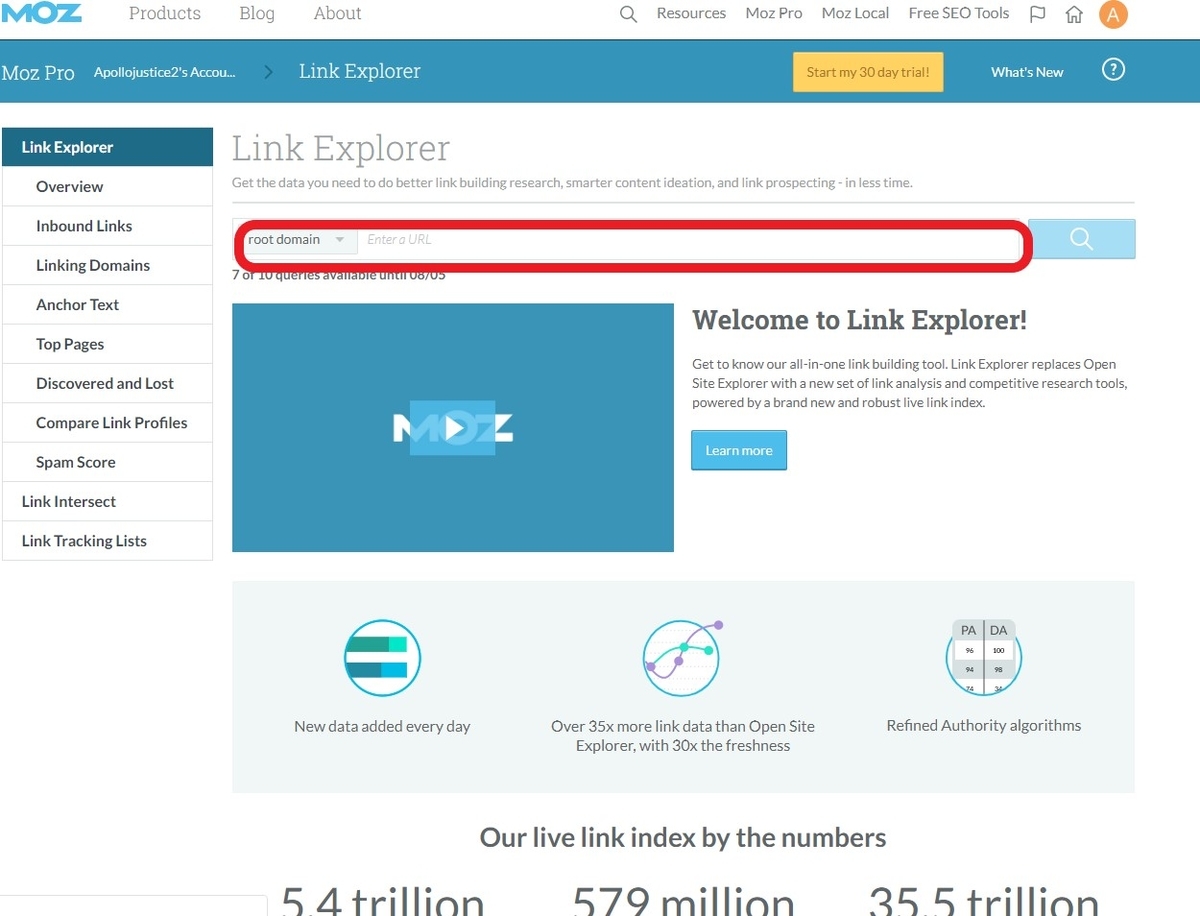Viewport: 1200px width, 916px height.
Task: Click the 'Welcome to Link Explorer!' heading
Action: tap(859, 320)
